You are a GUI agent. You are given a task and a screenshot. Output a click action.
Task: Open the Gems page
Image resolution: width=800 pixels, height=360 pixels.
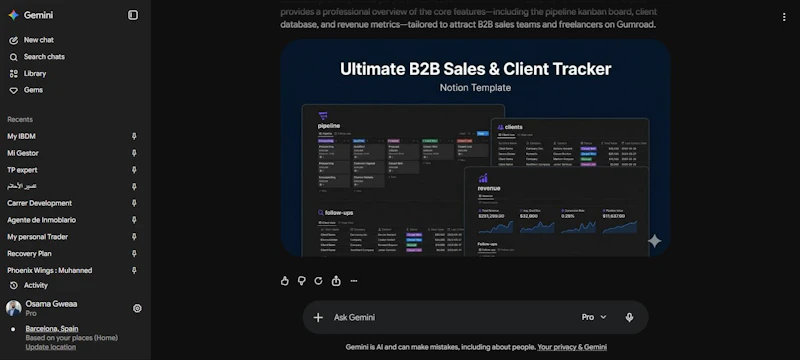pyautogui.click(x=33, y=90)
